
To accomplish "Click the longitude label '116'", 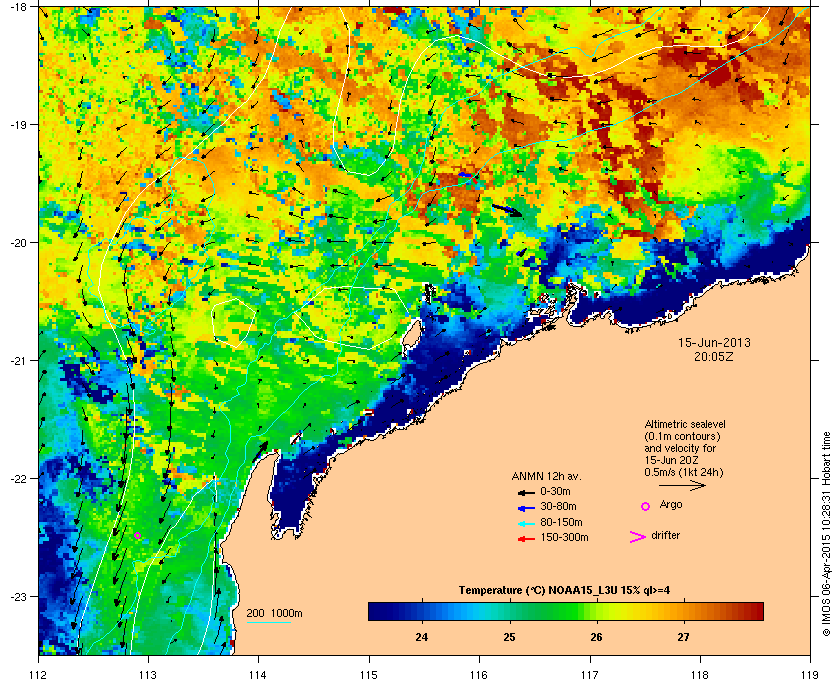I will click(x=479, y=674).
